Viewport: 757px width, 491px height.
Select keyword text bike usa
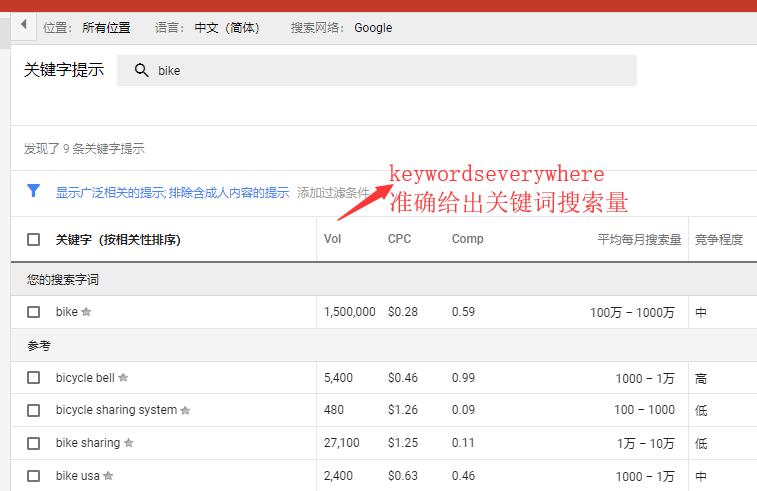pyautogui.click(x=78, y=476)
